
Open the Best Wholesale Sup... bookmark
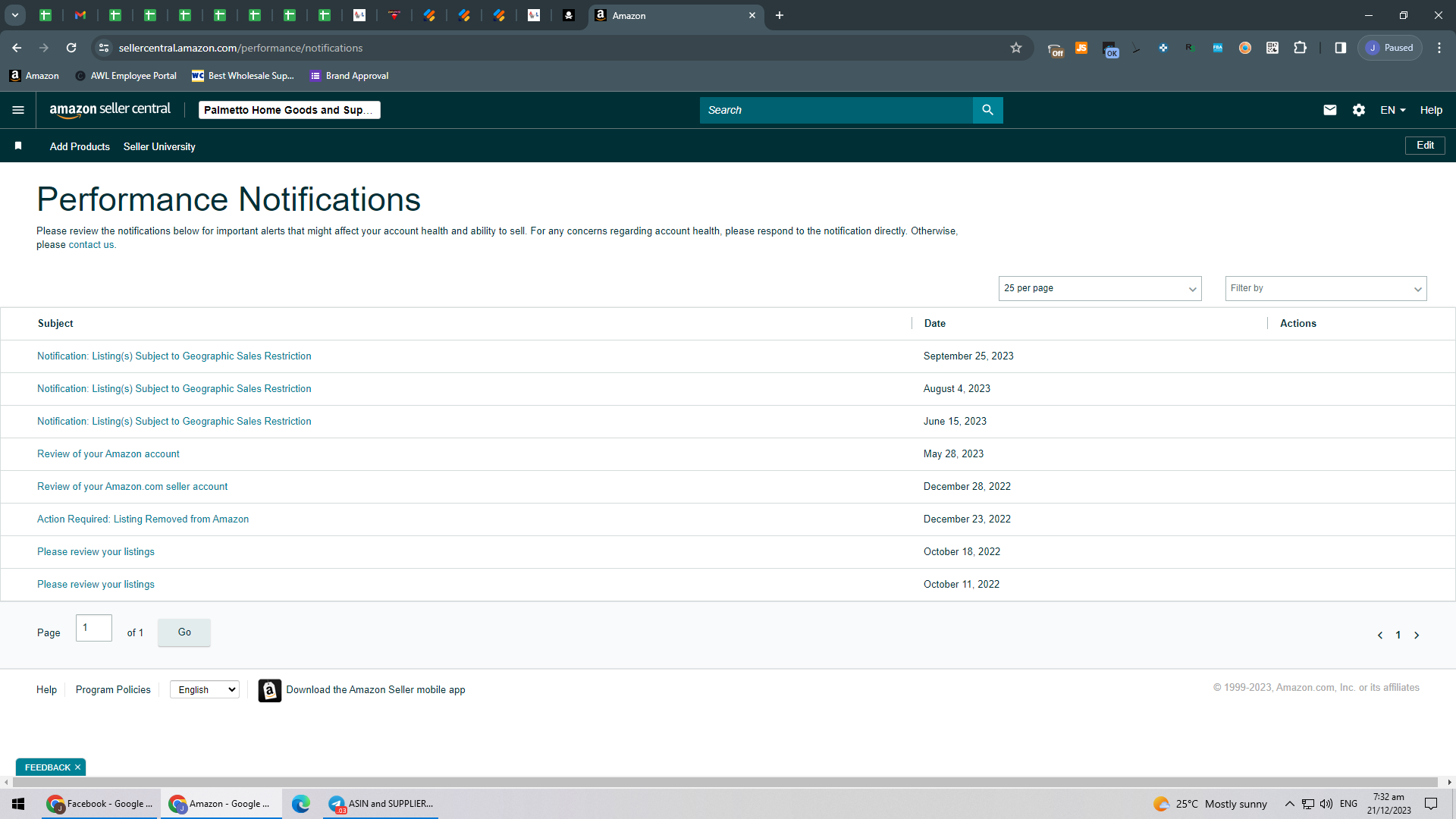[243, 76]
